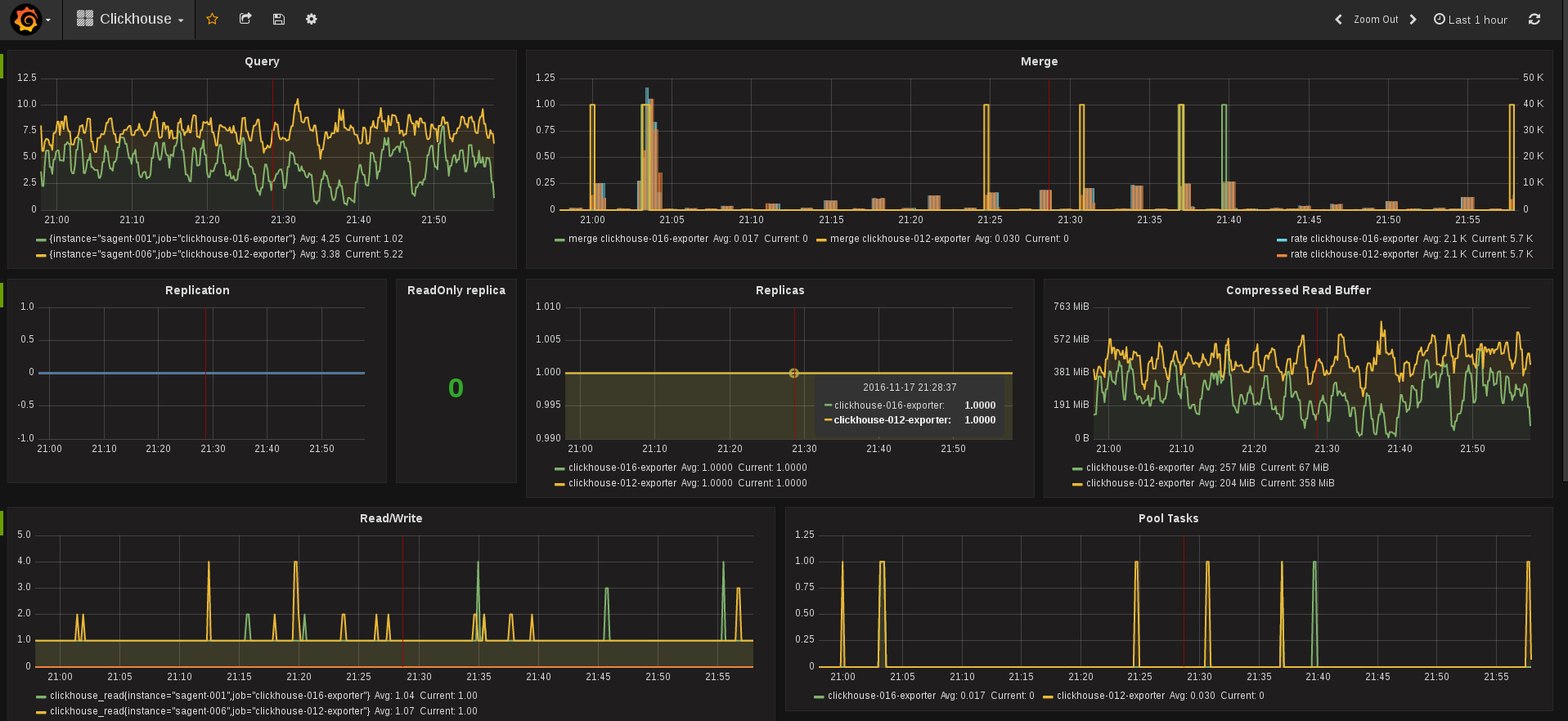Click 'Current: 358 MiB' in Compressed Read Buffer legend
This screenshot has height=721, width=1568.
click(1297, 483)
